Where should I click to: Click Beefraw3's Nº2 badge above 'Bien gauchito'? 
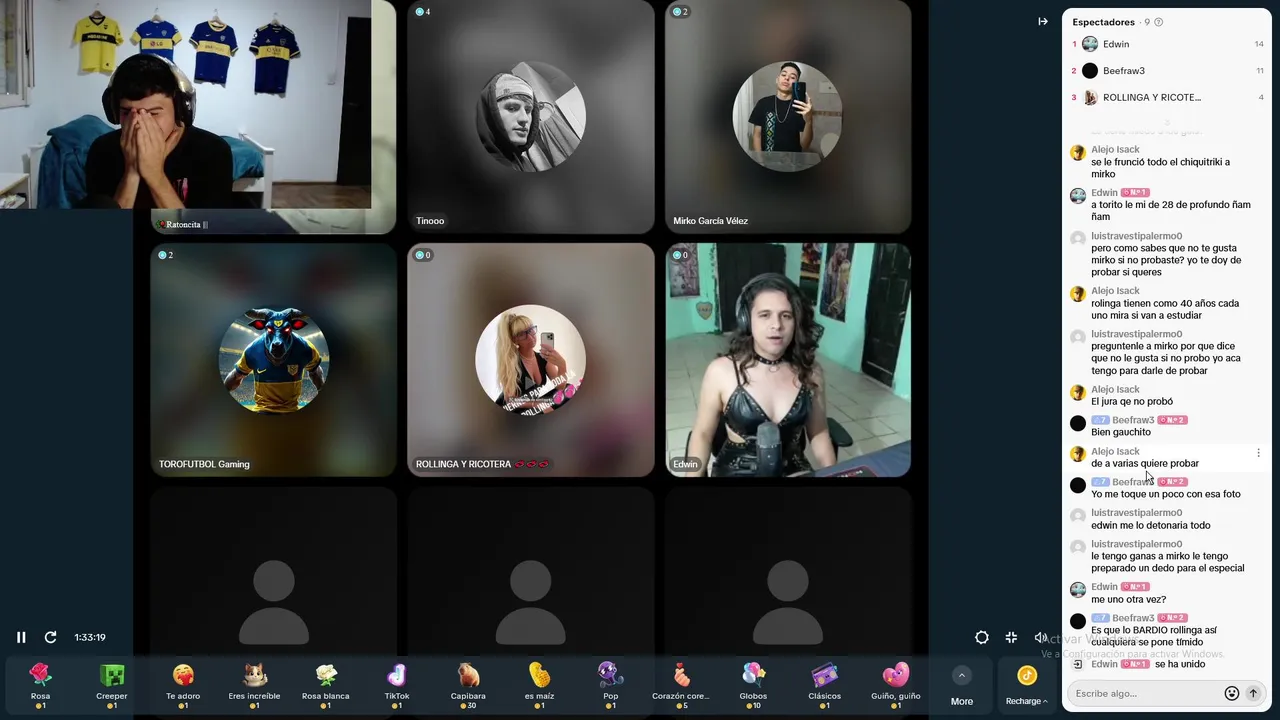tap(1172, 420)
